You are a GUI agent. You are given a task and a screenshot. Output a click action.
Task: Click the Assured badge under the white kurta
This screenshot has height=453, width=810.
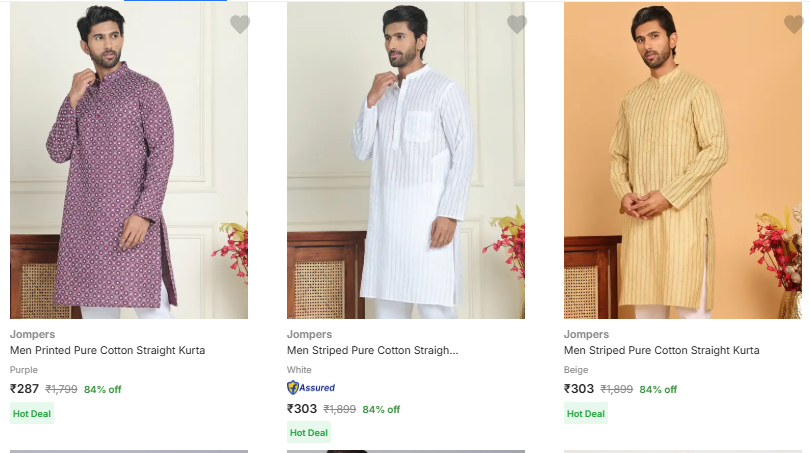click(311, 388)
